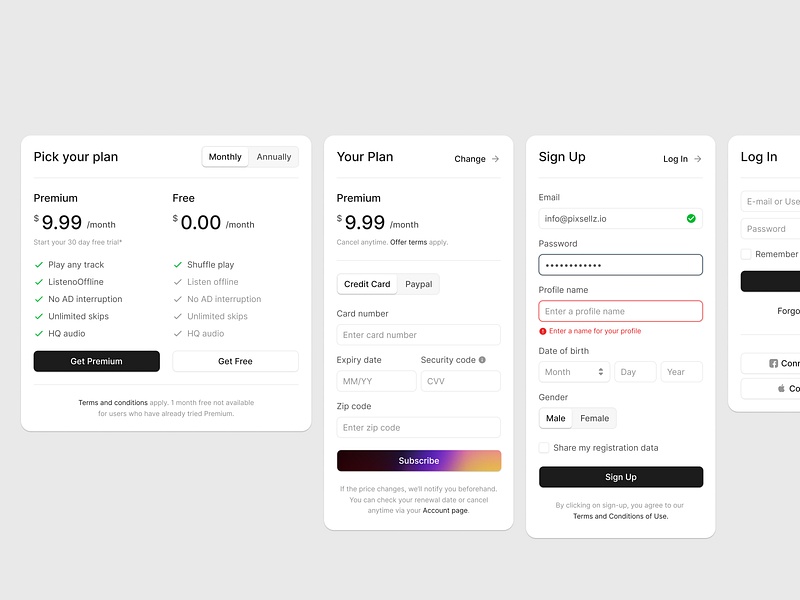Click the gradient Subscribe button
Viewport: 800px width, 600px height.
click(x=419, y=461)
